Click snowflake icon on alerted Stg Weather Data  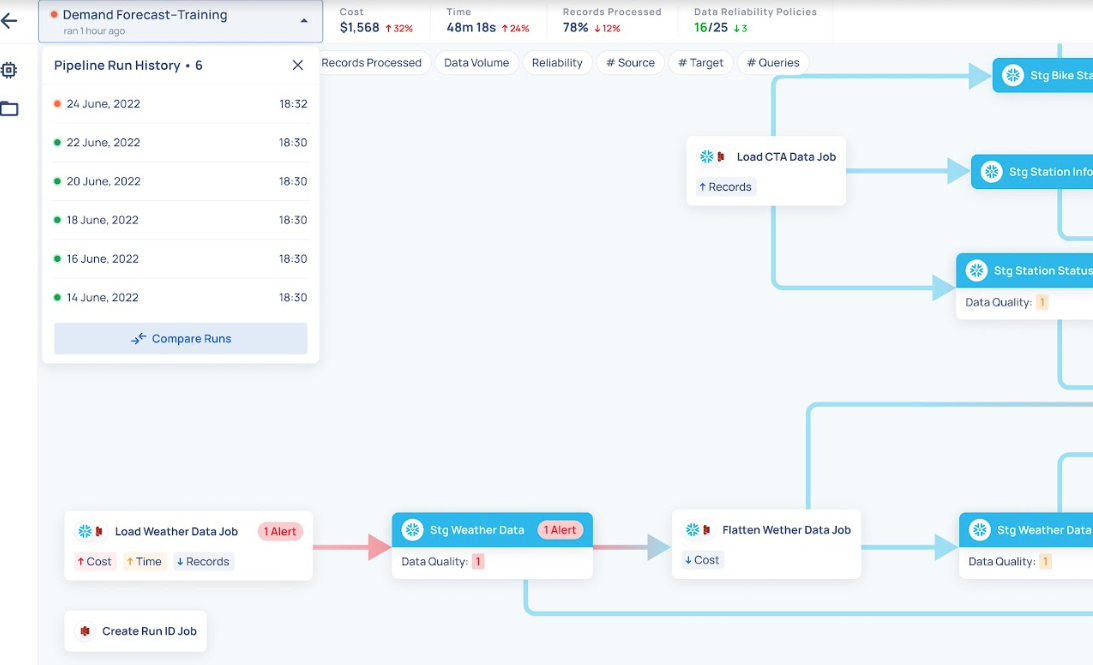[x=412, y=530]
